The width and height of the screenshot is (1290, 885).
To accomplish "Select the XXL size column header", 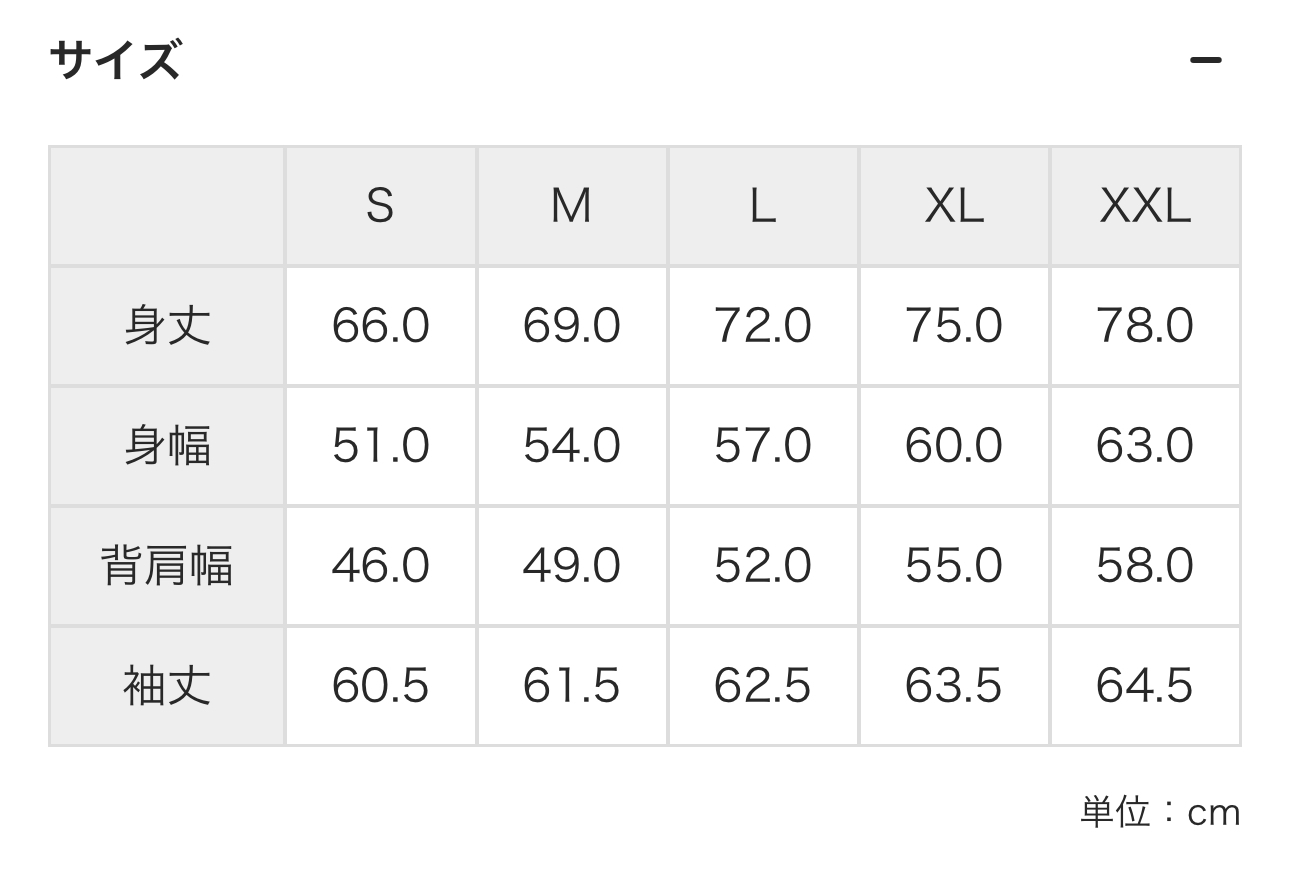I will (x=1145, y=206).
